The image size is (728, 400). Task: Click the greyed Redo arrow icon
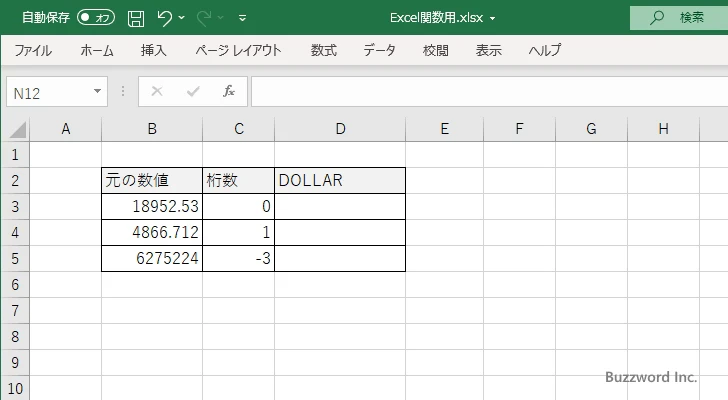tap(204, 18)
